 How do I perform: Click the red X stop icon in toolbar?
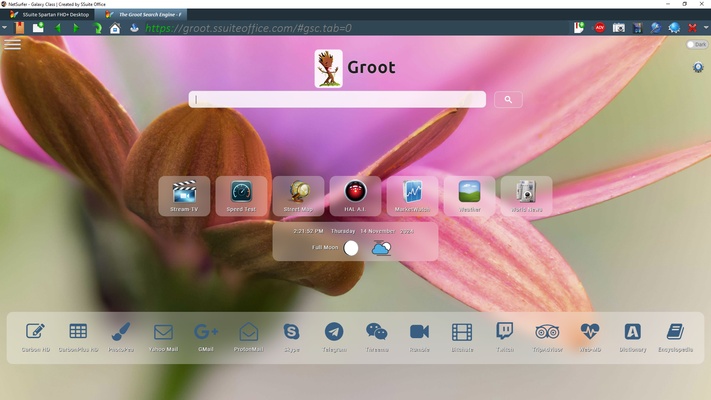692,28
